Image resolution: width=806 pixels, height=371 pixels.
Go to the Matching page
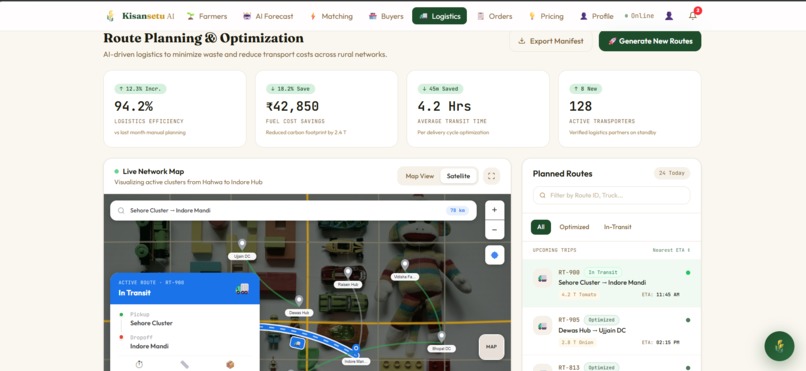point(331,16)
